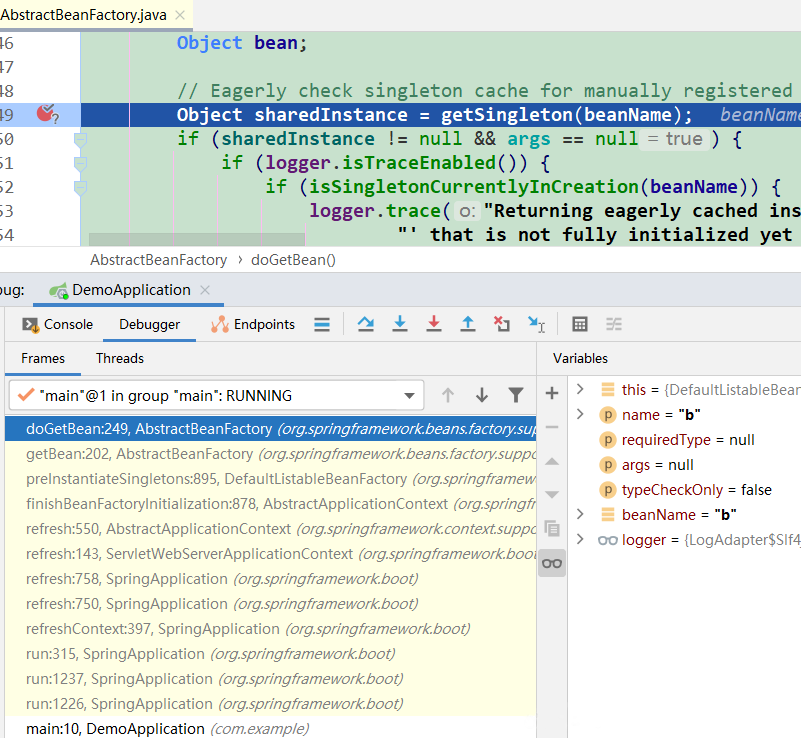Close the AbstractBeanFactory.java editor tab

(x=180, y=15)
